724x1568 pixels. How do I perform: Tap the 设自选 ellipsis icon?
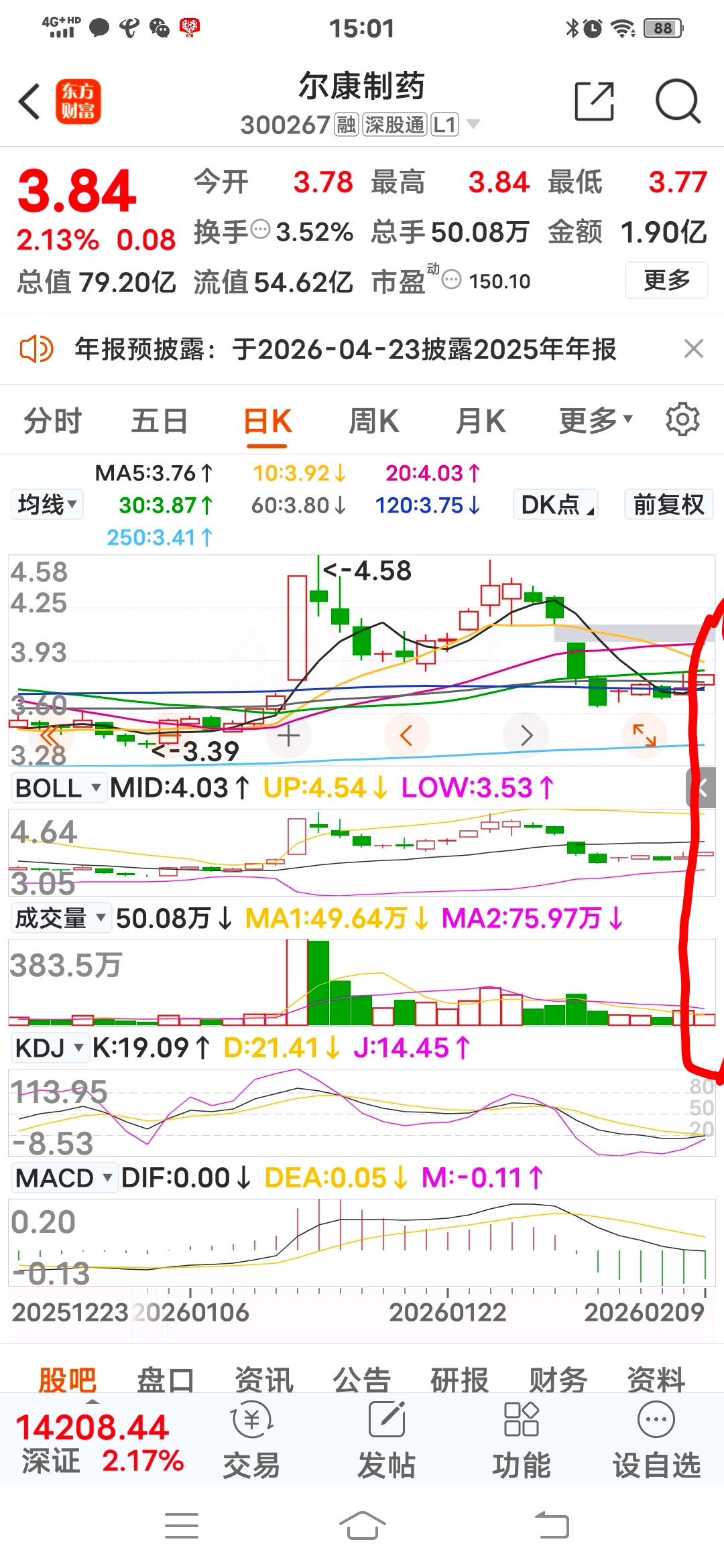point(656,1419)
